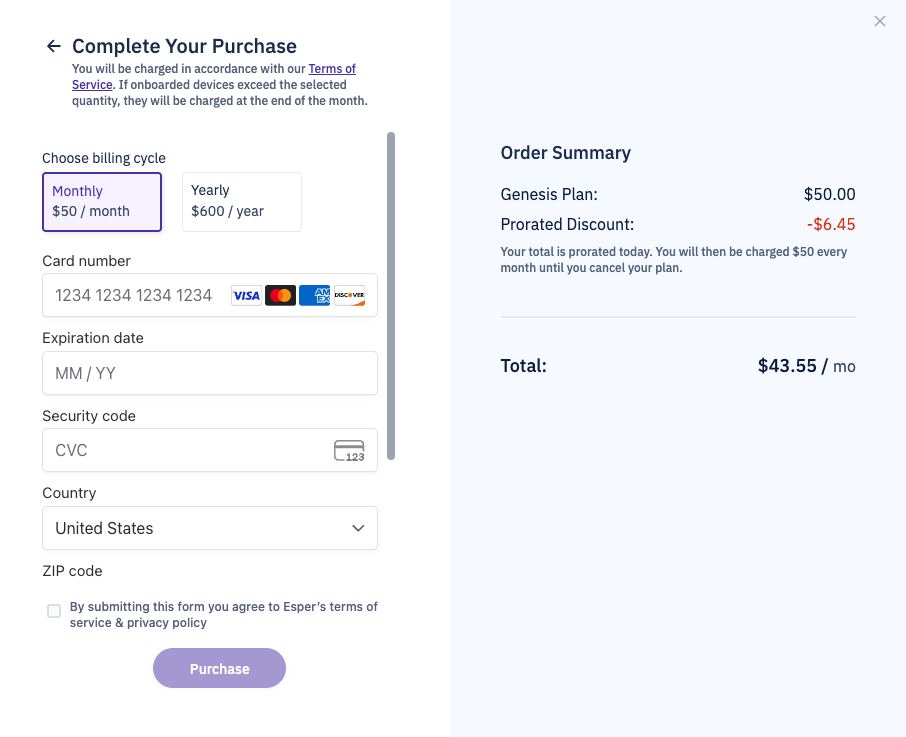Viewport: 906px width, 737px height.
Task: Click the Purchase button
Action: click(x=219, y=667)
